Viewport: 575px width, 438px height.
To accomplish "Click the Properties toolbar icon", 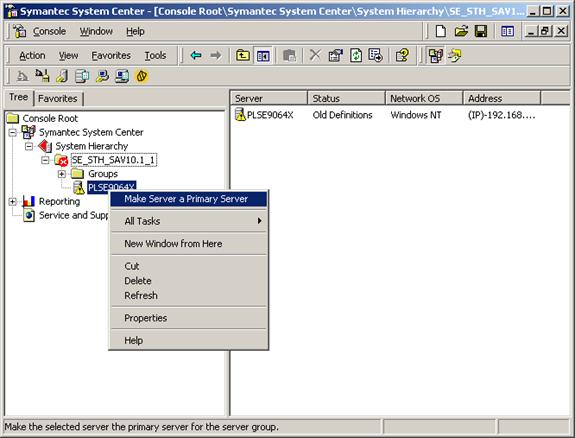I will point(335,55).
